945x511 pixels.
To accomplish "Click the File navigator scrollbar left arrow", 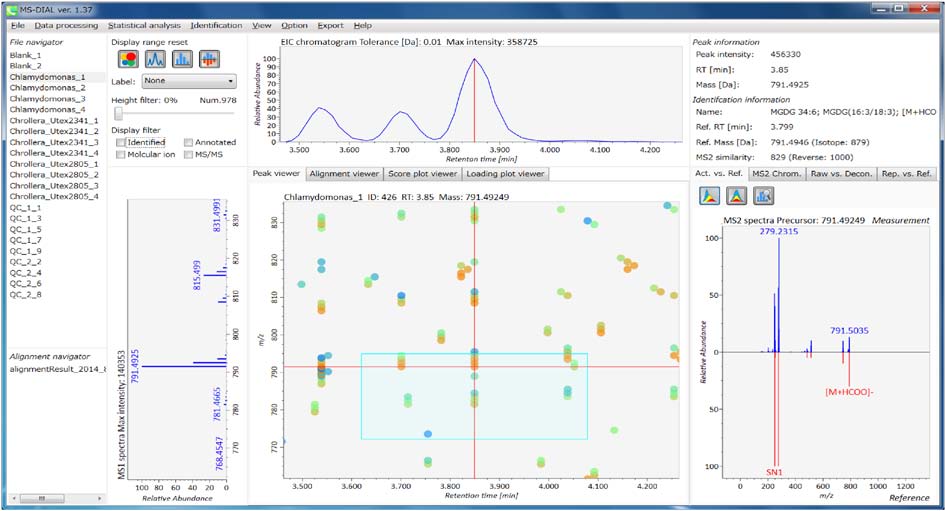I will (x=13, y=498).
